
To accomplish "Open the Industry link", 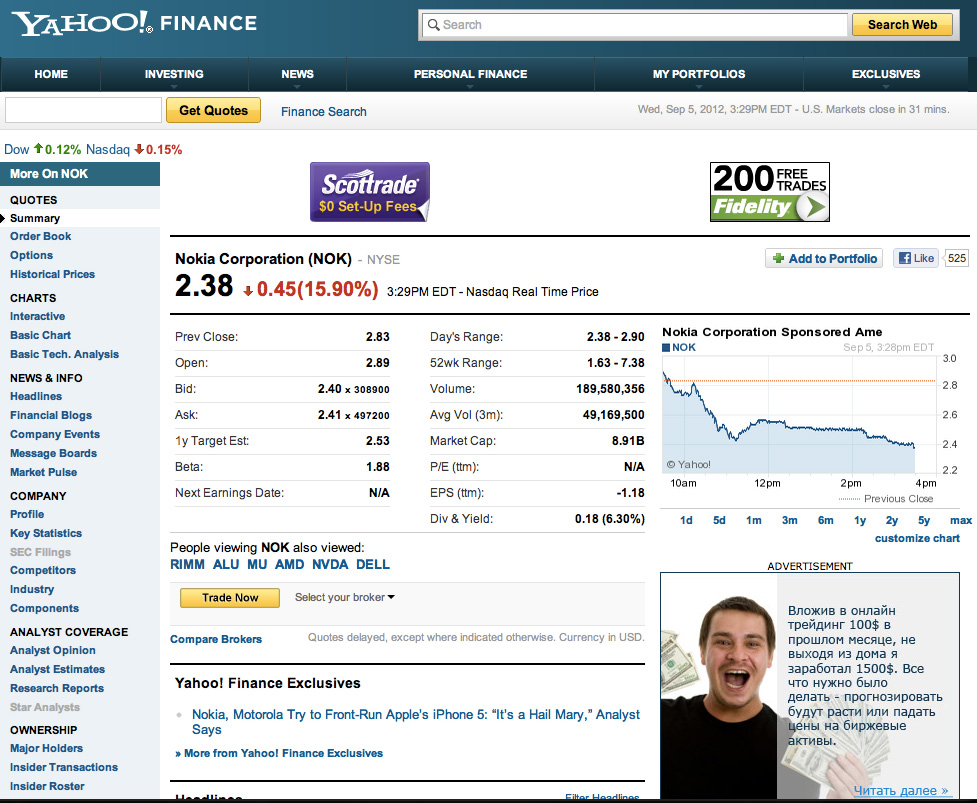I will [x=32, y=589].
